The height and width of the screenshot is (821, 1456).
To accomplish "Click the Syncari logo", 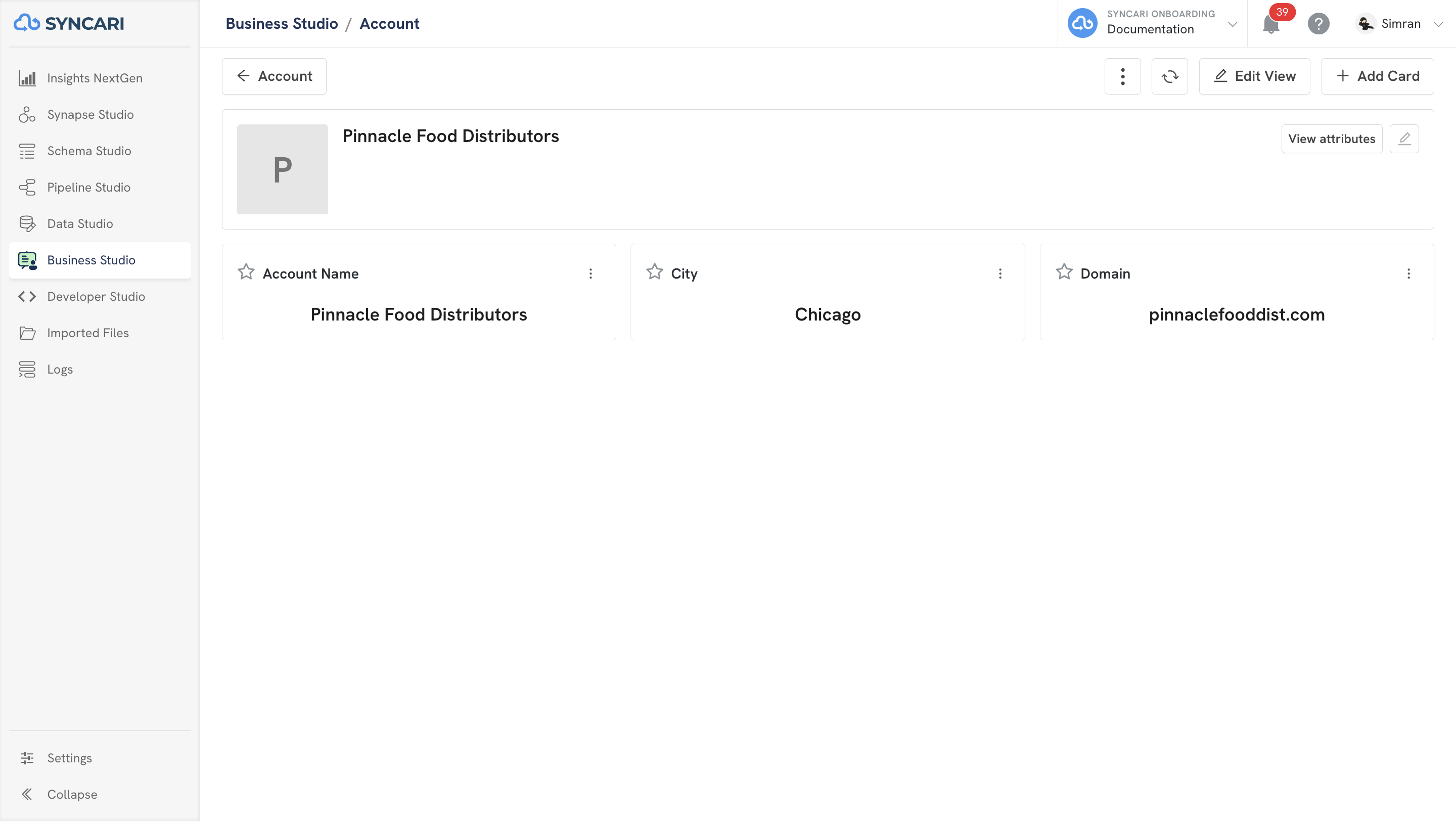I will [69, 23].
